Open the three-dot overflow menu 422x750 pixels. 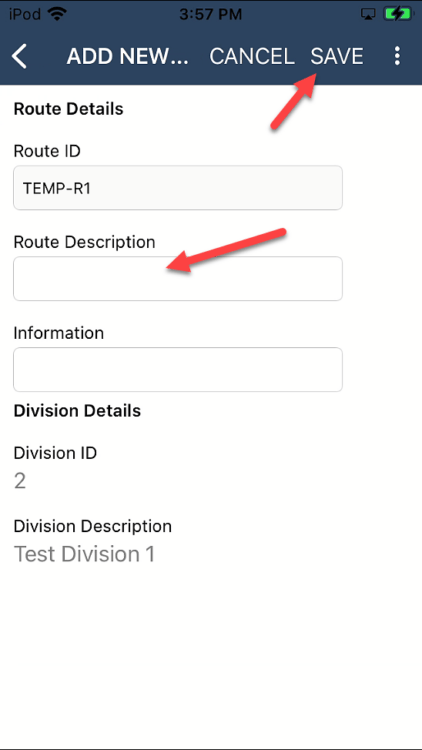click(397, 56)
